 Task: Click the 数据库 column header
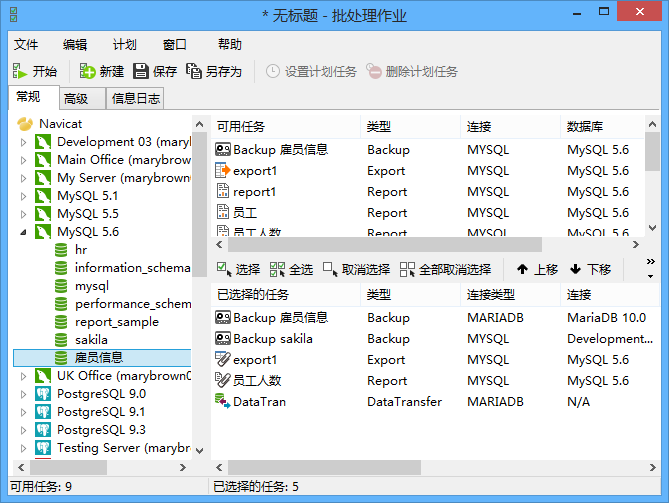click(602, 126)
